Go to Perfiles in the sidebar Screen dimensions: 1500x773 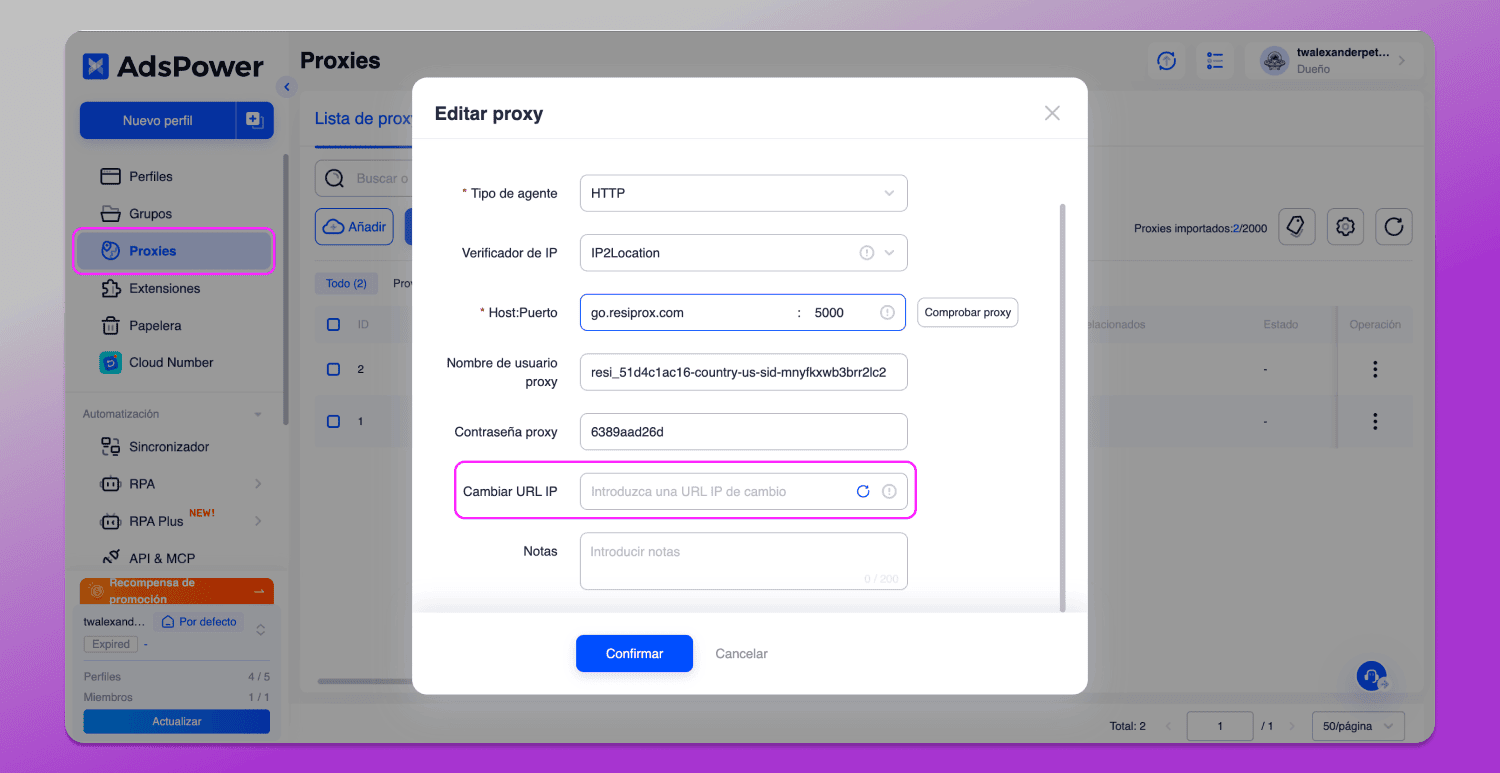coord(151,176)
